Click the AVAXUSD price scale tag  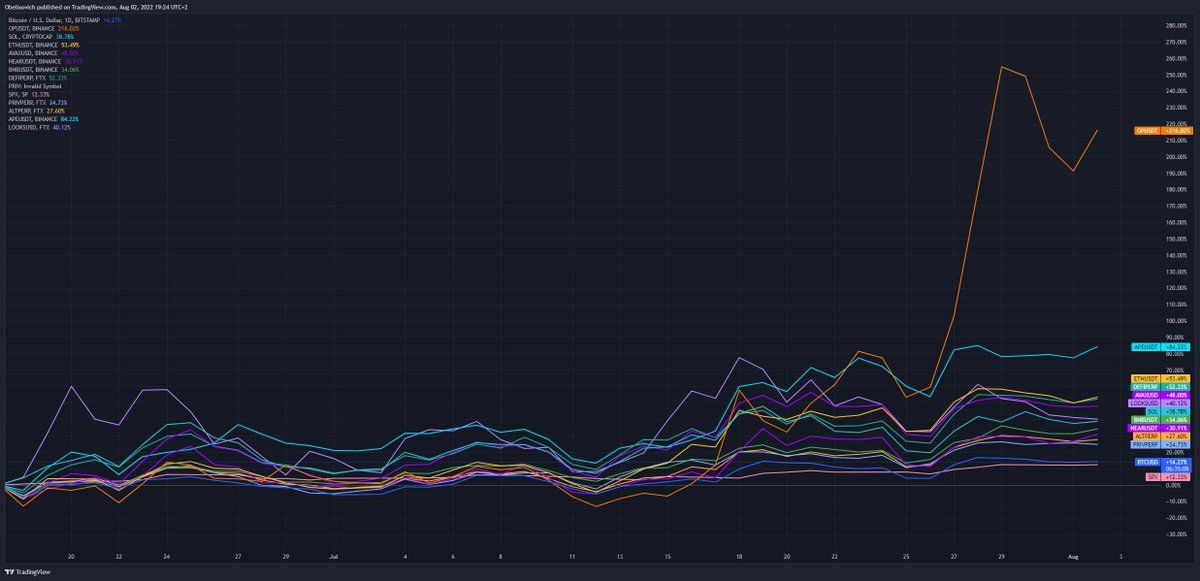[1161, 395]
